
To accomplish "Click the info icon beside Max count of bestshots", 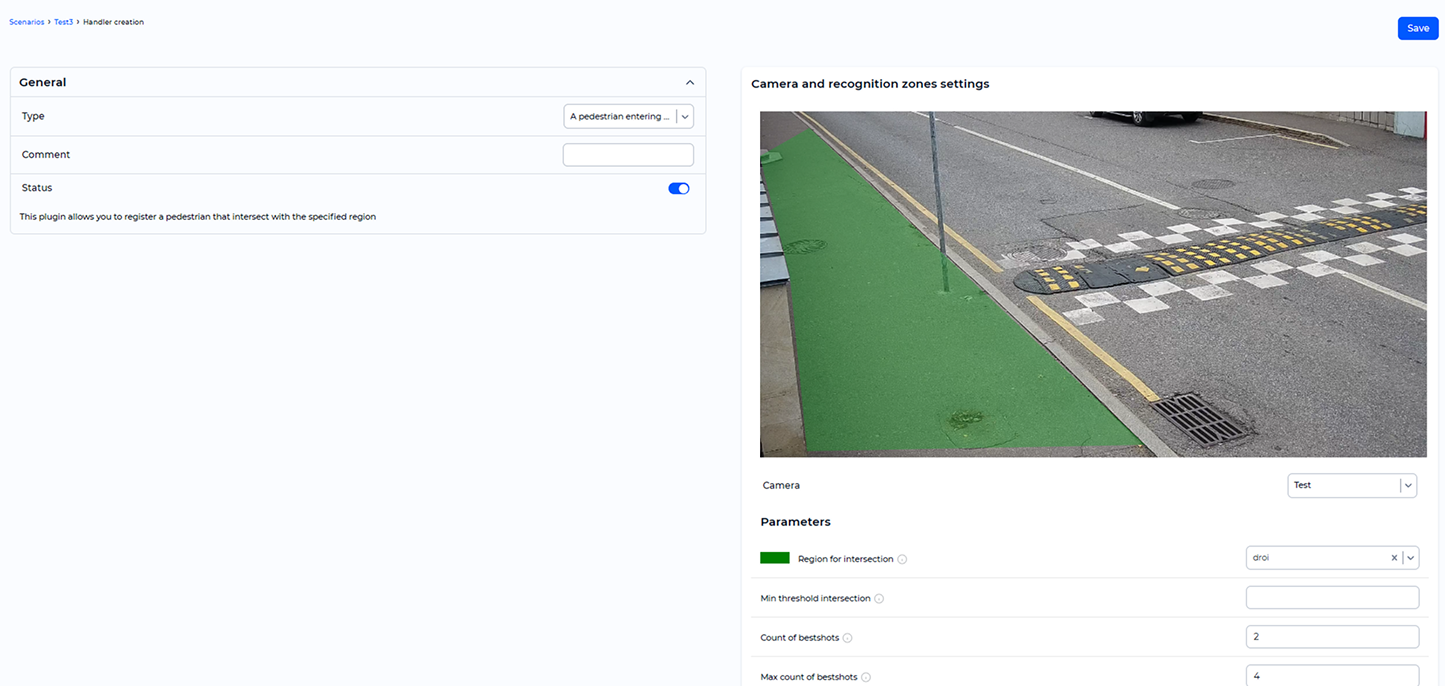I will coord(866,676).
